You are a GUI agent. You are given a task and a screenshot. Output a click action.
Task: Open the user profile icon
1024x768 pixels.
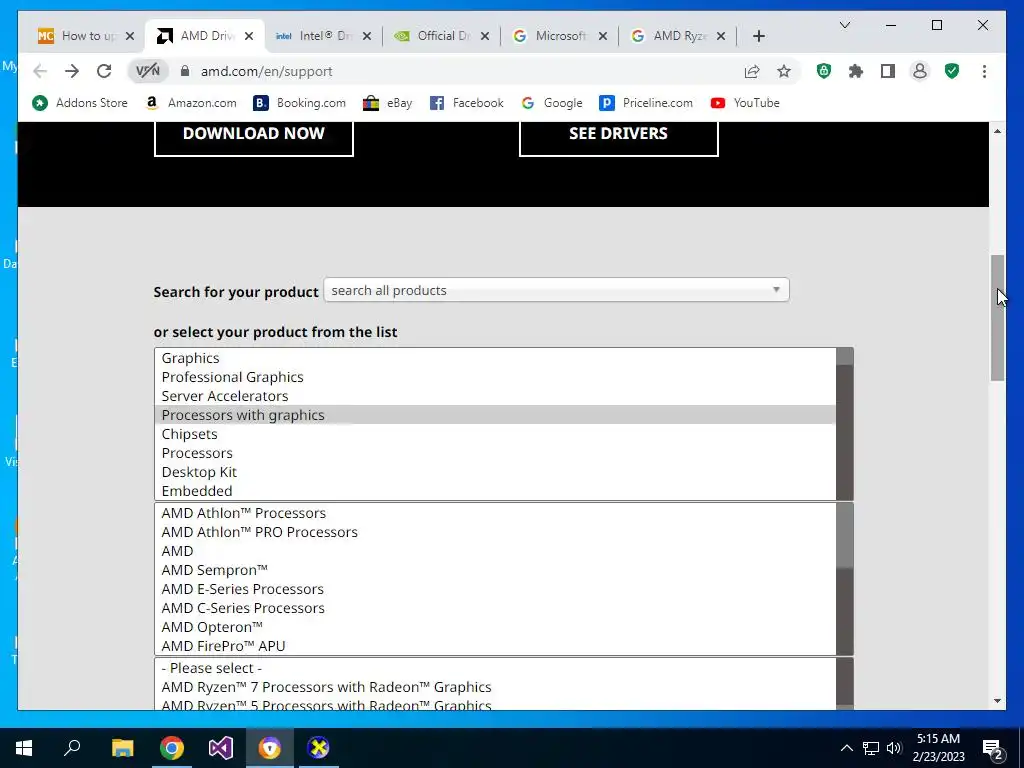point(920,71)
